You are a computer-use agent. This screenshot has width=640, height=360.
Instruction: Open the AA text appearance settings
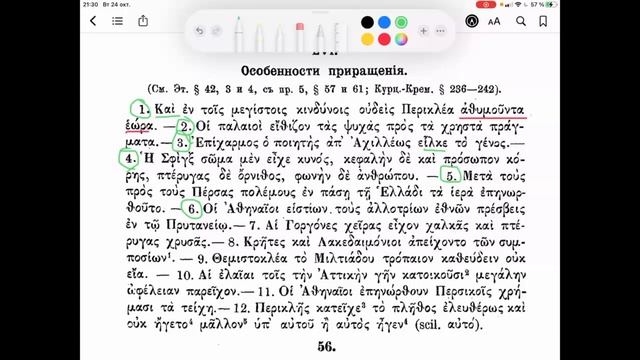pyautogui.click(x=494, y=21)
